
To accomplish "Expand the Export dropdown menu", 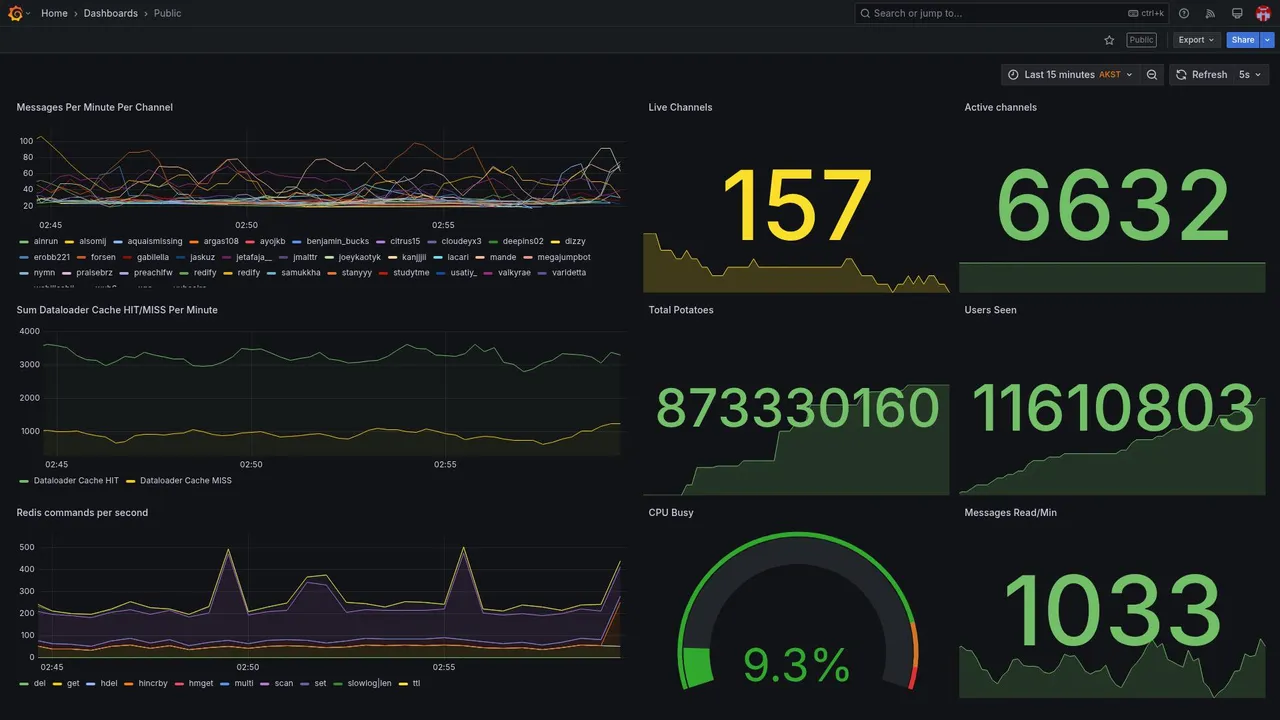I will coord(1196,40).
